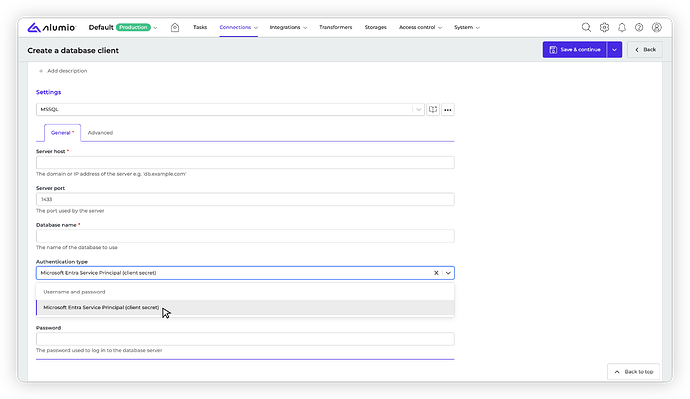Toggle the Authentication type dropdown arrow
This screenshot has width=690, height=399.
pos(448,273)
